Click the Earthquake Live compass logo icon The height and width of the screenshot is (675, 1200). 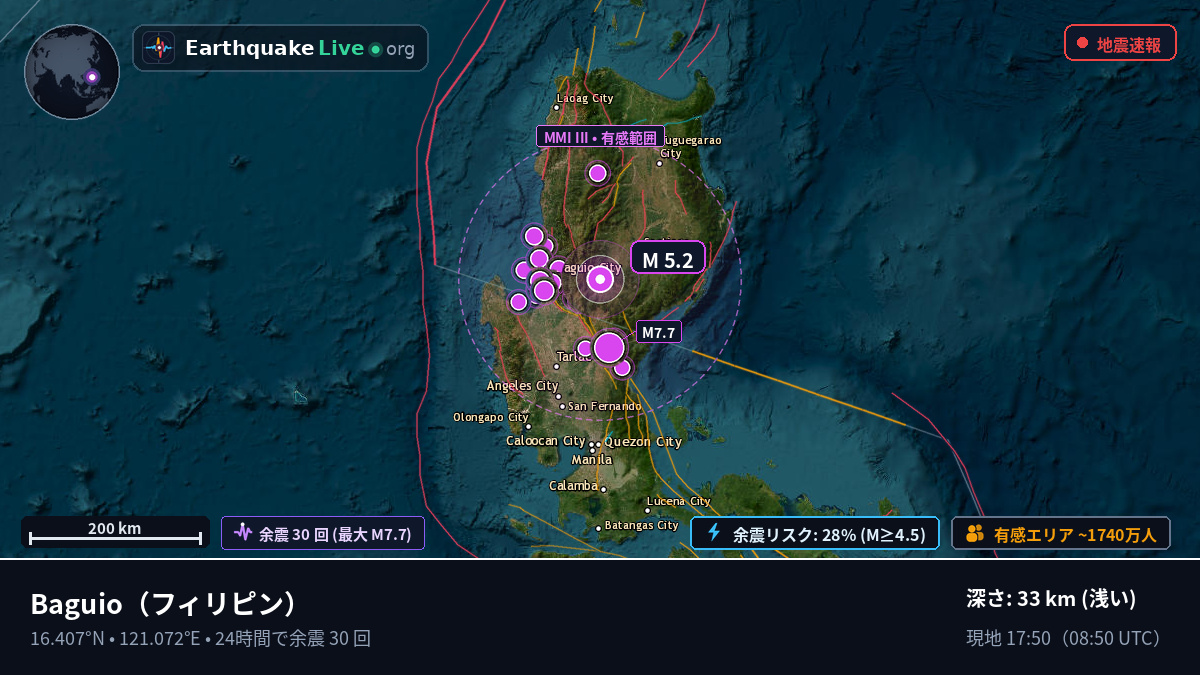pyautogui.click(x=159, y=48)
